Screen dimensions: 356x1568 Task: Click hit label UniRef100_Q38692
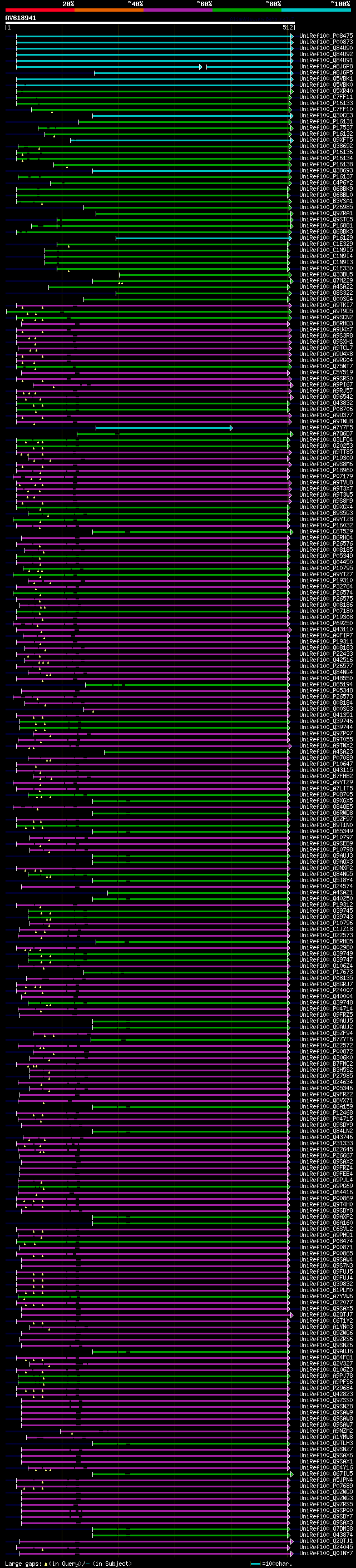[326, 146]
